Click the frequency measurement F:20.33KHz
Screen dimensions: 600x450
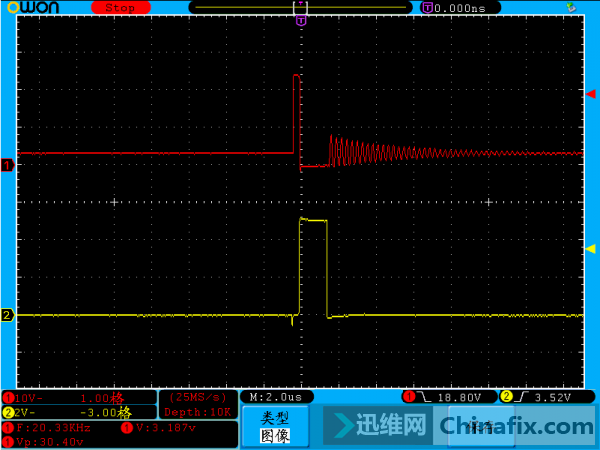tap(55, 428)
